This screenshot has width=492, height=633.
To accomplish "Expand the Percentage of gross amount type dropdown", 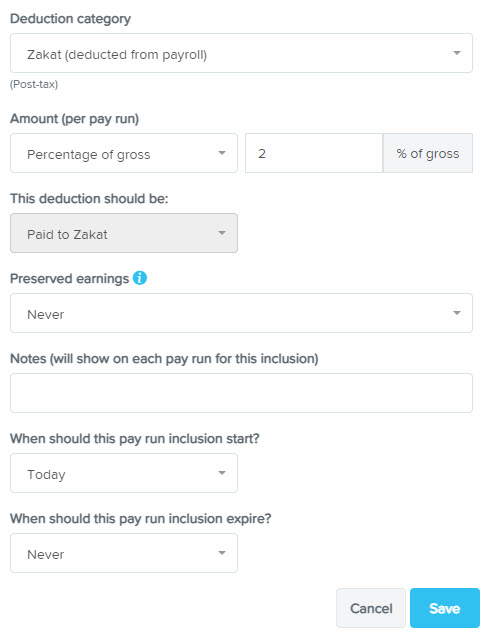I will tap(124, 153).
